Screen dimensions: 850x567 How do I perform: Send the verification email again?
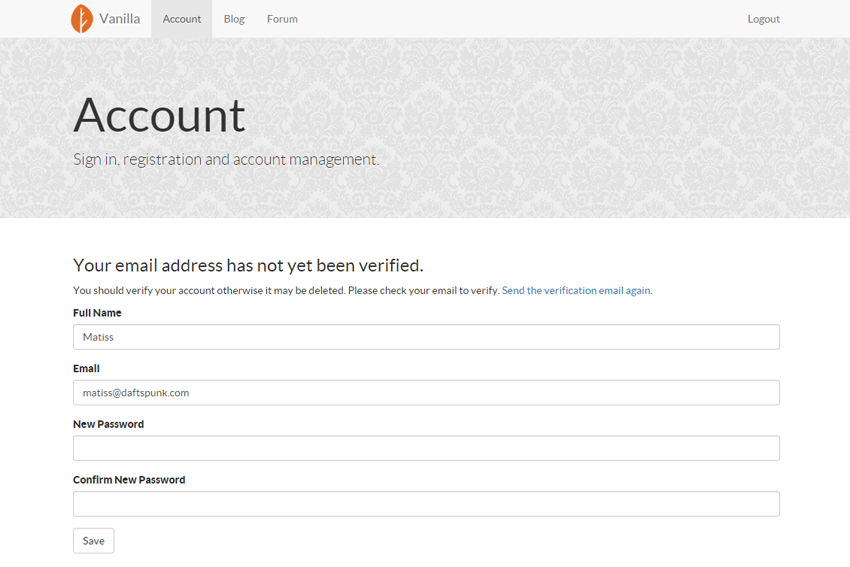(576, 291)
